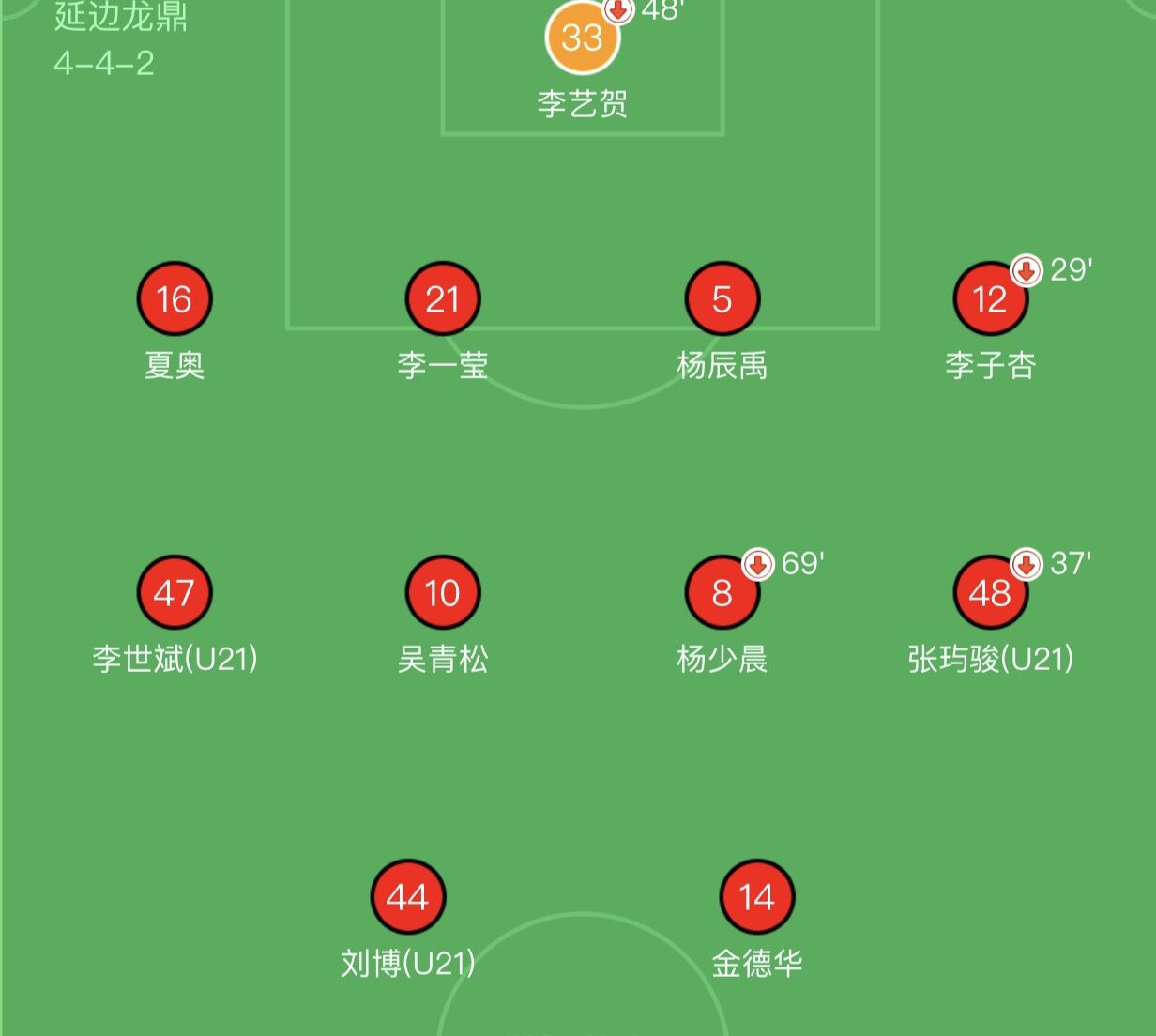
Task: Click player name 金德华 label
Action: pyautogui.click(x=756, y=961)
